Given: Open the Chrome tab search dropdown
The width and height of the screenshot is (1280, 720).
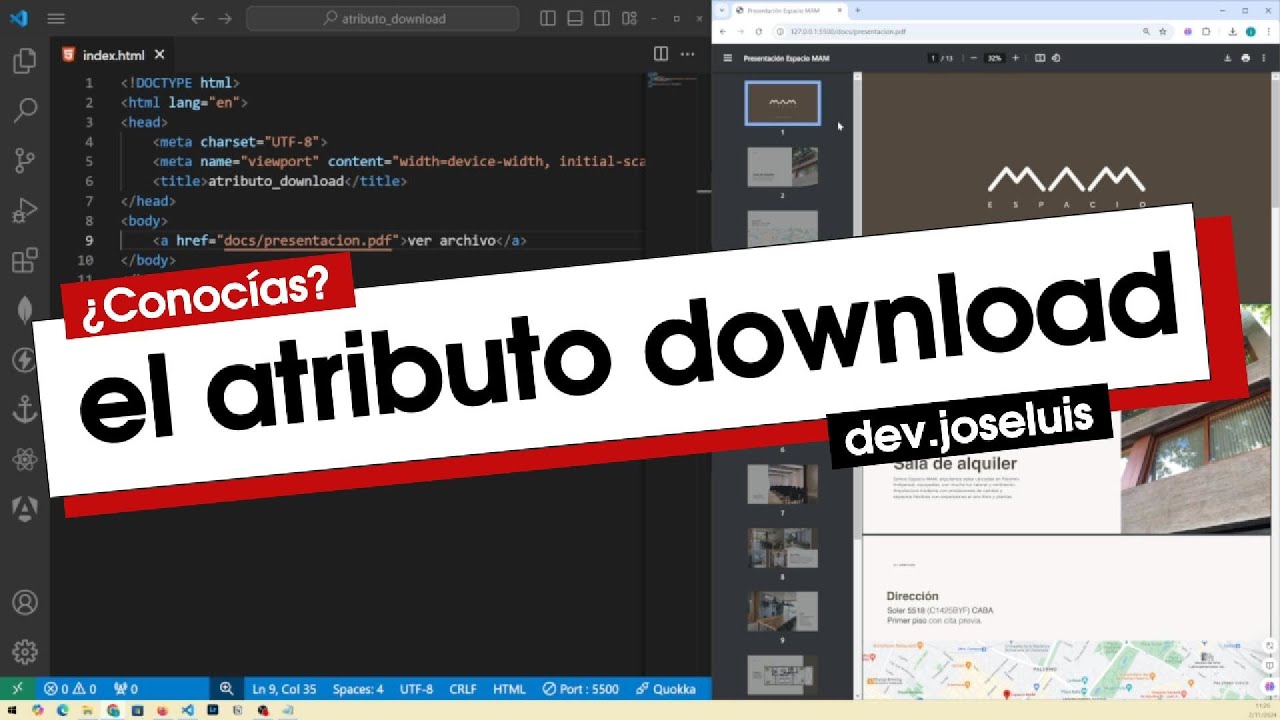Looking at the screenshot, I should pyautogui.click(x=722, y=9).
